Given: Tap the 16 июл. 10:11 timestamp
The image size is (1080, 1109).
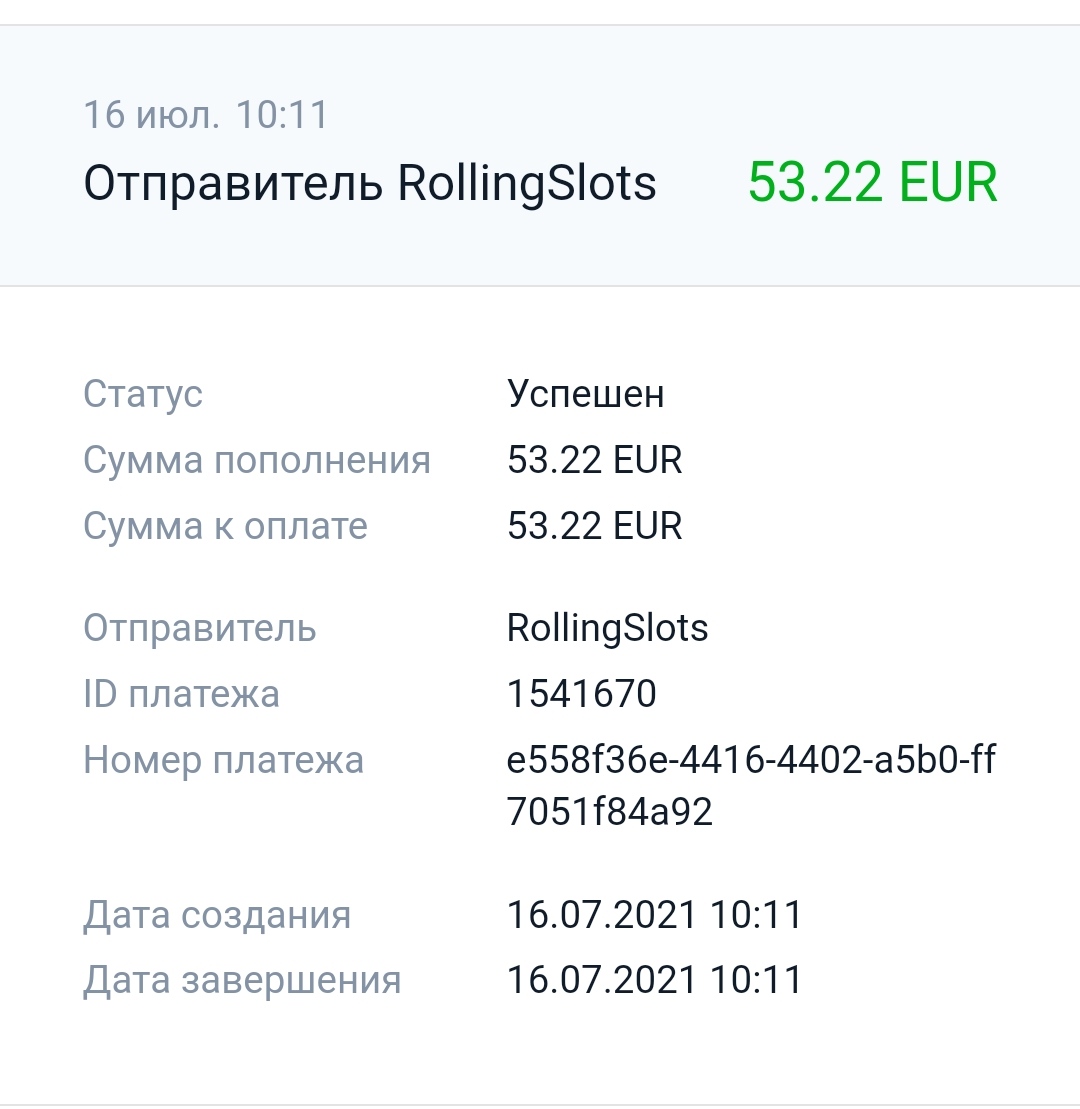Looking at the screenshot, I should tap(206, 115).
